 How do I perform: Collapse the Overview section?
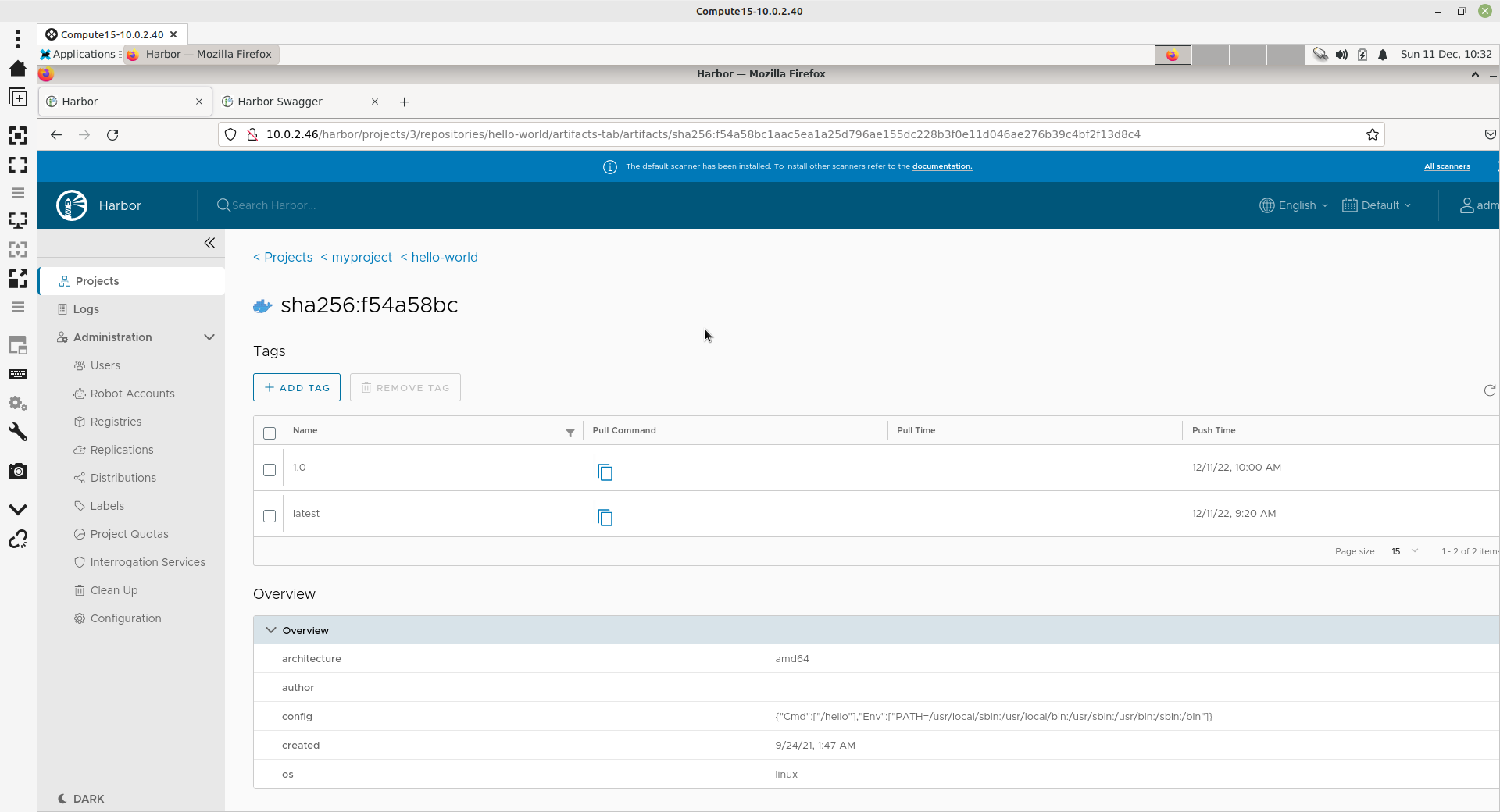271,630
